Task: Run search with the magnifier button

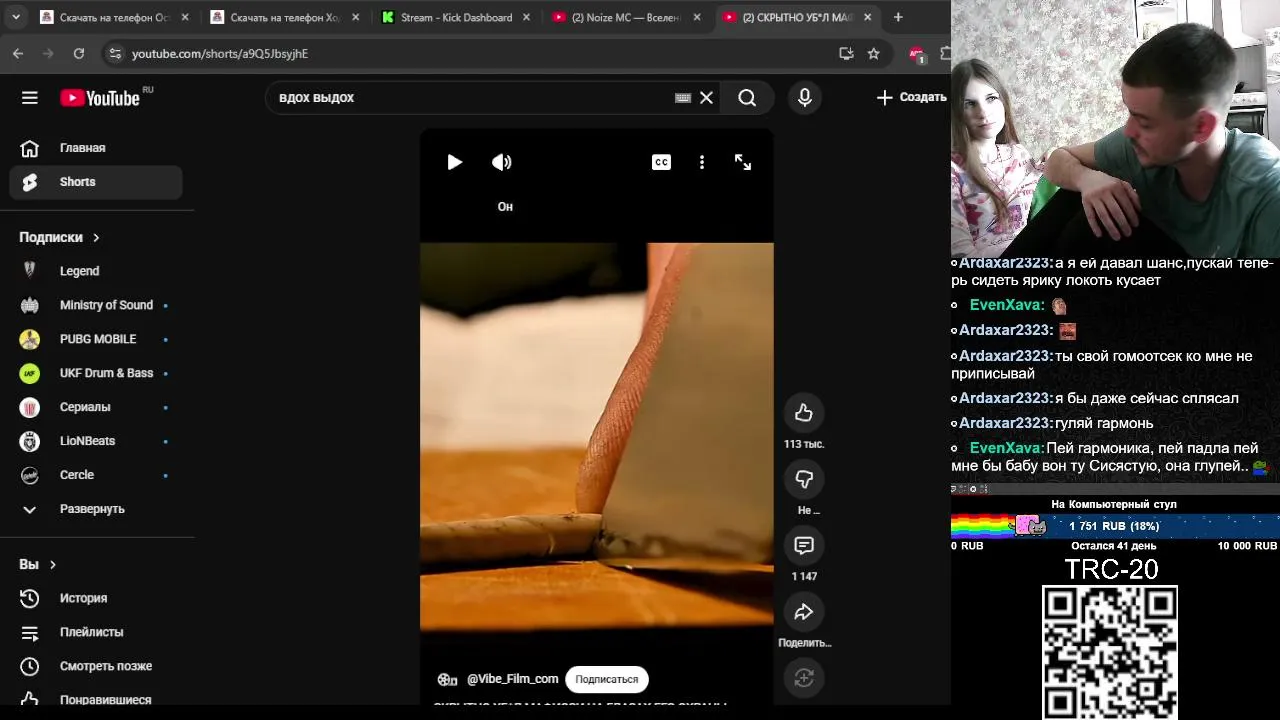Action: (x=747, y=97)
